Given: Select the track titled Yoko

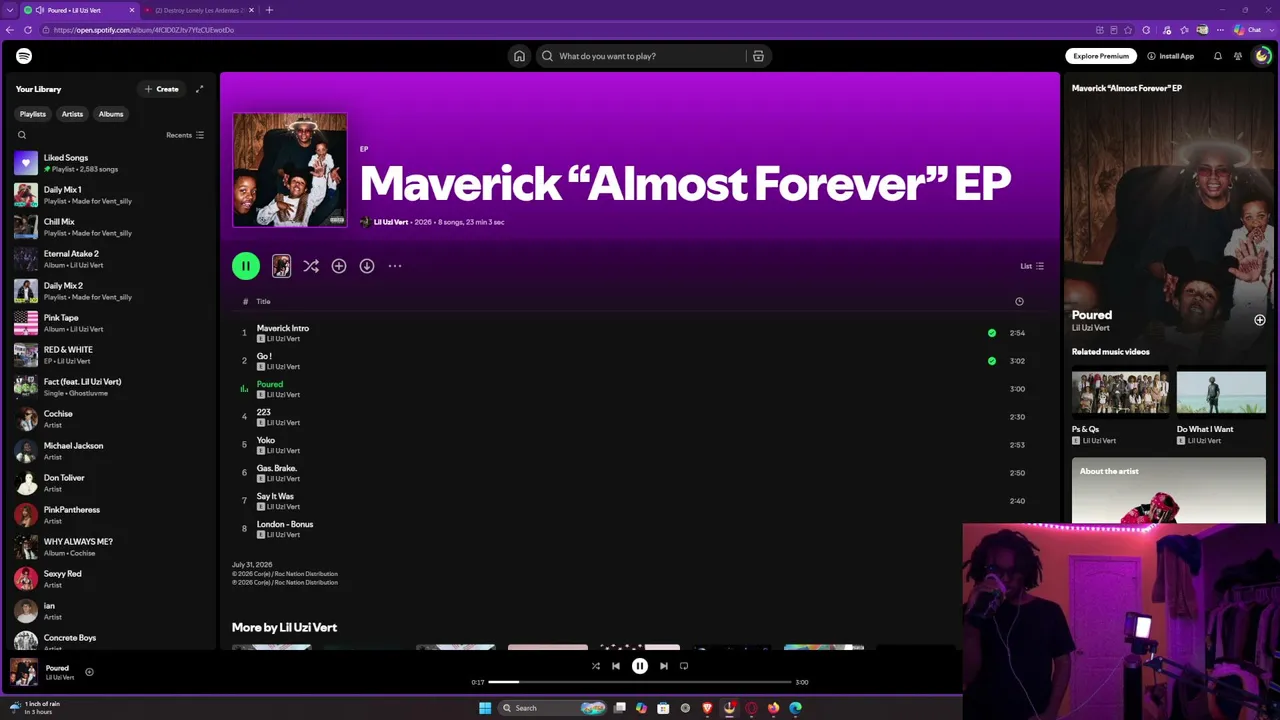Looking at the screenshot, I should 265,440.
